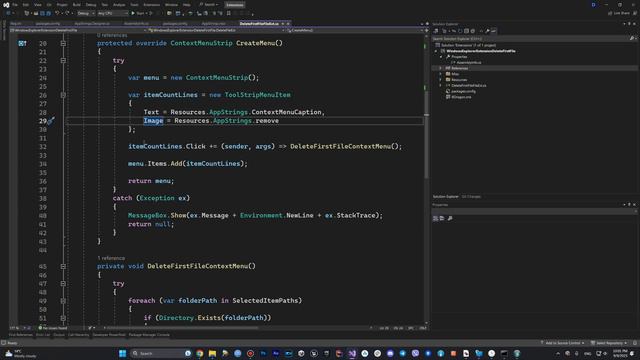Click Properties panel property pages wrench icon

(x=450, y=218)
